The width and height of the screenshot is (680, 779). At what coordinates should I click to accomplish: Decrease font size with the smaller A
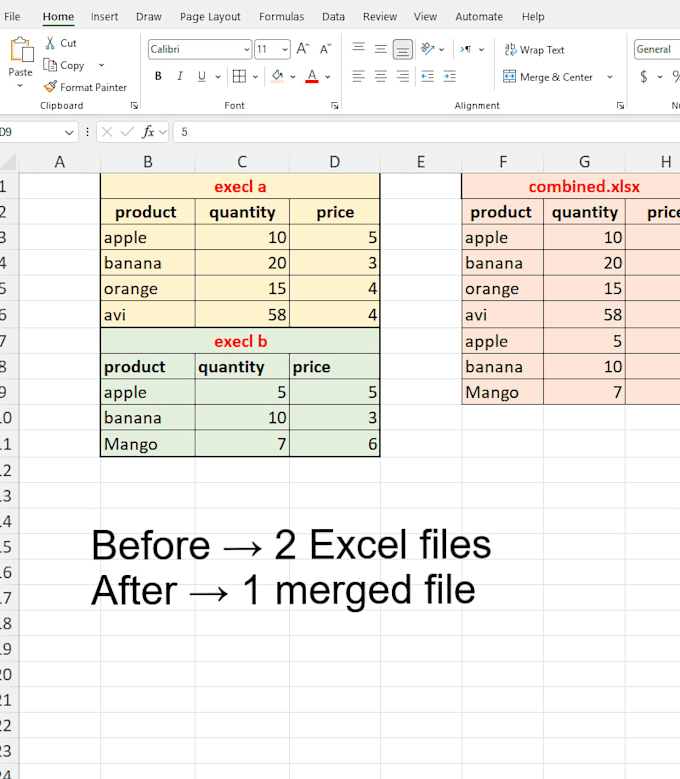click(325, 49)
